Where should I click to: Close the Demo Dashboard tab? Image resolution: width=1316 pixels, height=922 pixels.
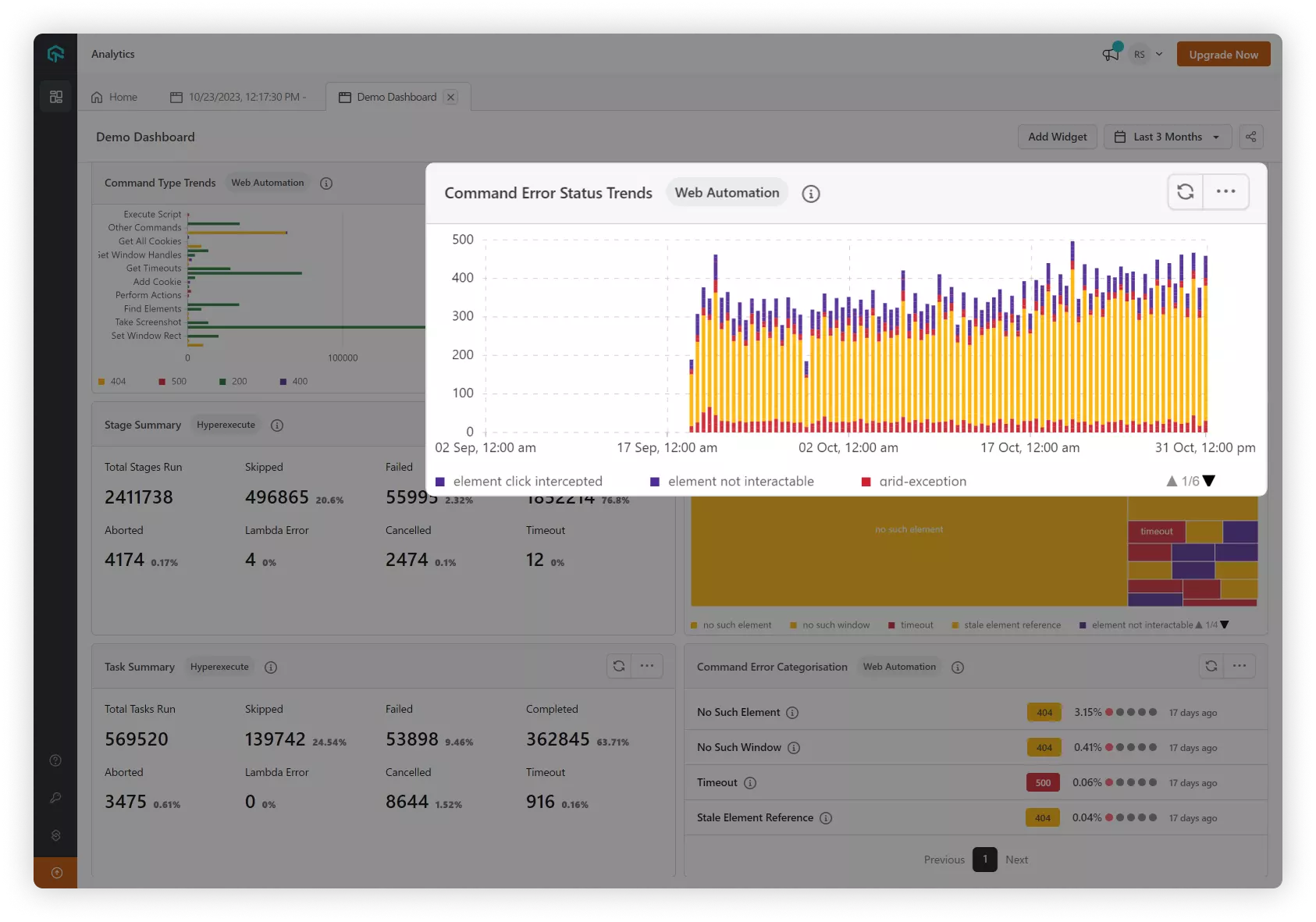[x=450, y=97]
